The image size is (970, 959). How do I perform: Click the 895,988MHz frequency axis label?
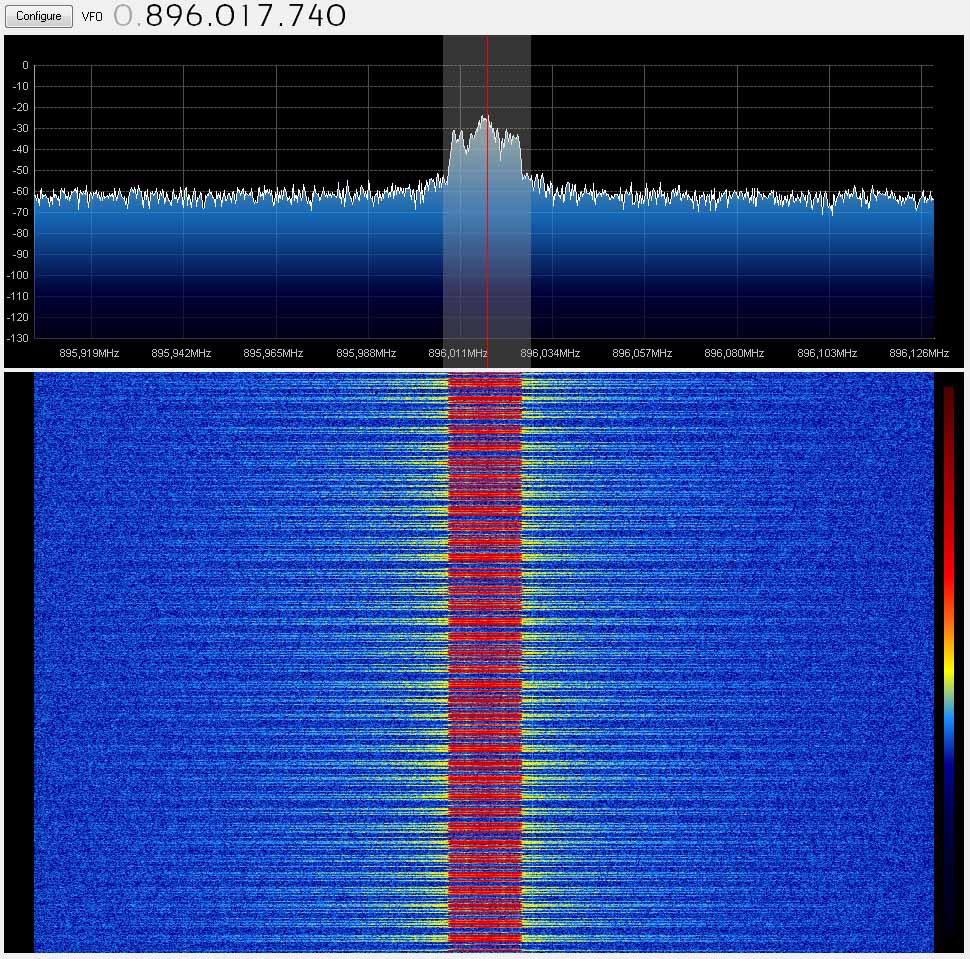coord(366,353)
